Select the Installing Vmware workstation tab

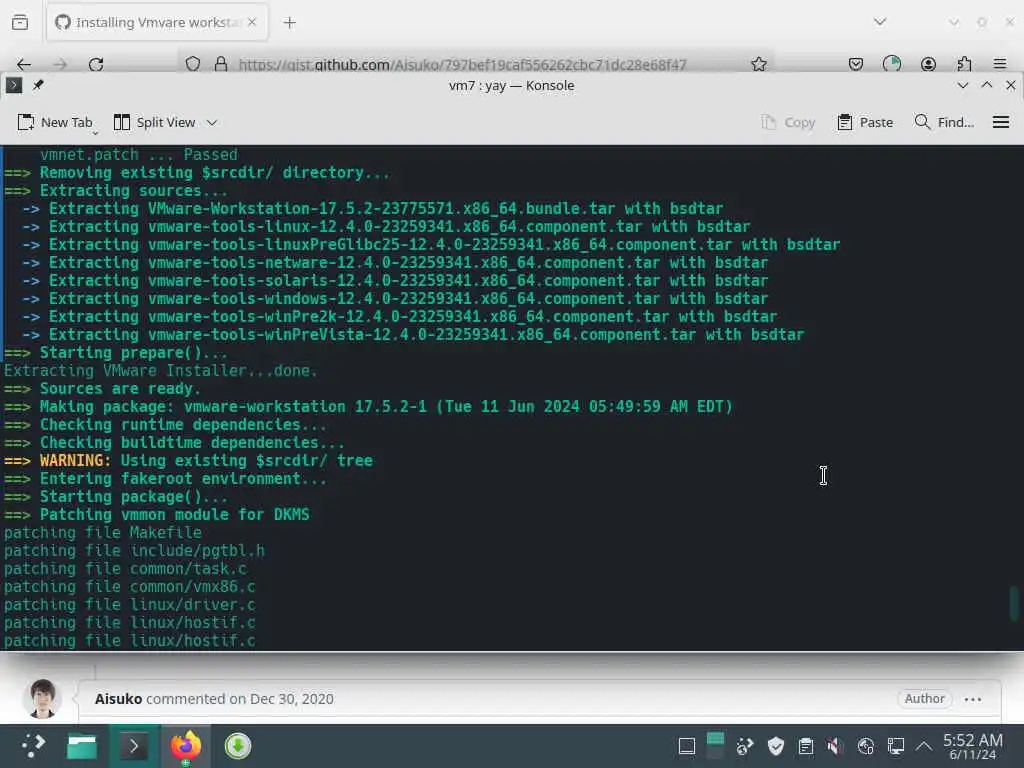click(x=157, y=22)
